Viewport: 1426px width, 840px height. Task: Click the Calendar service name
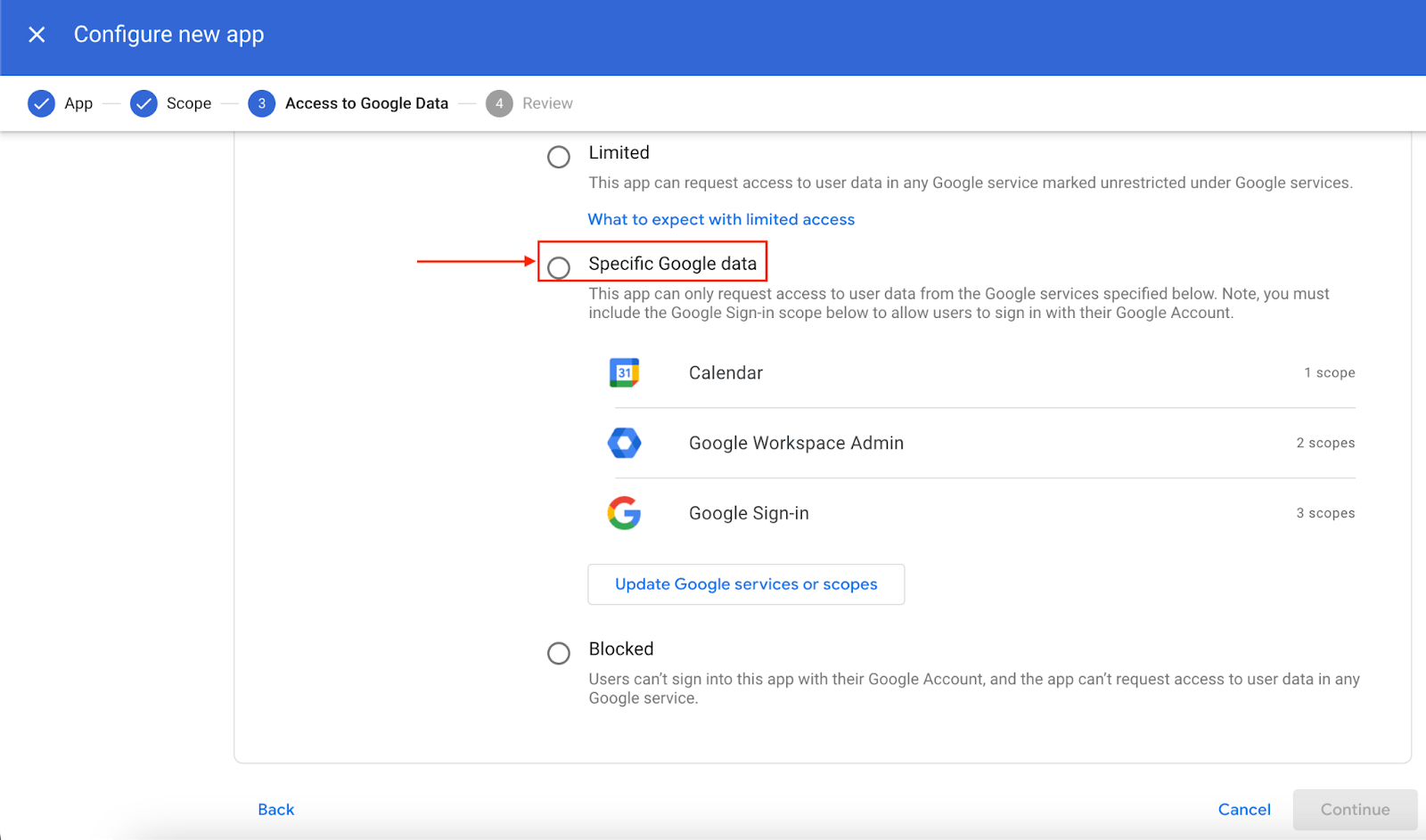coord(725,372)
